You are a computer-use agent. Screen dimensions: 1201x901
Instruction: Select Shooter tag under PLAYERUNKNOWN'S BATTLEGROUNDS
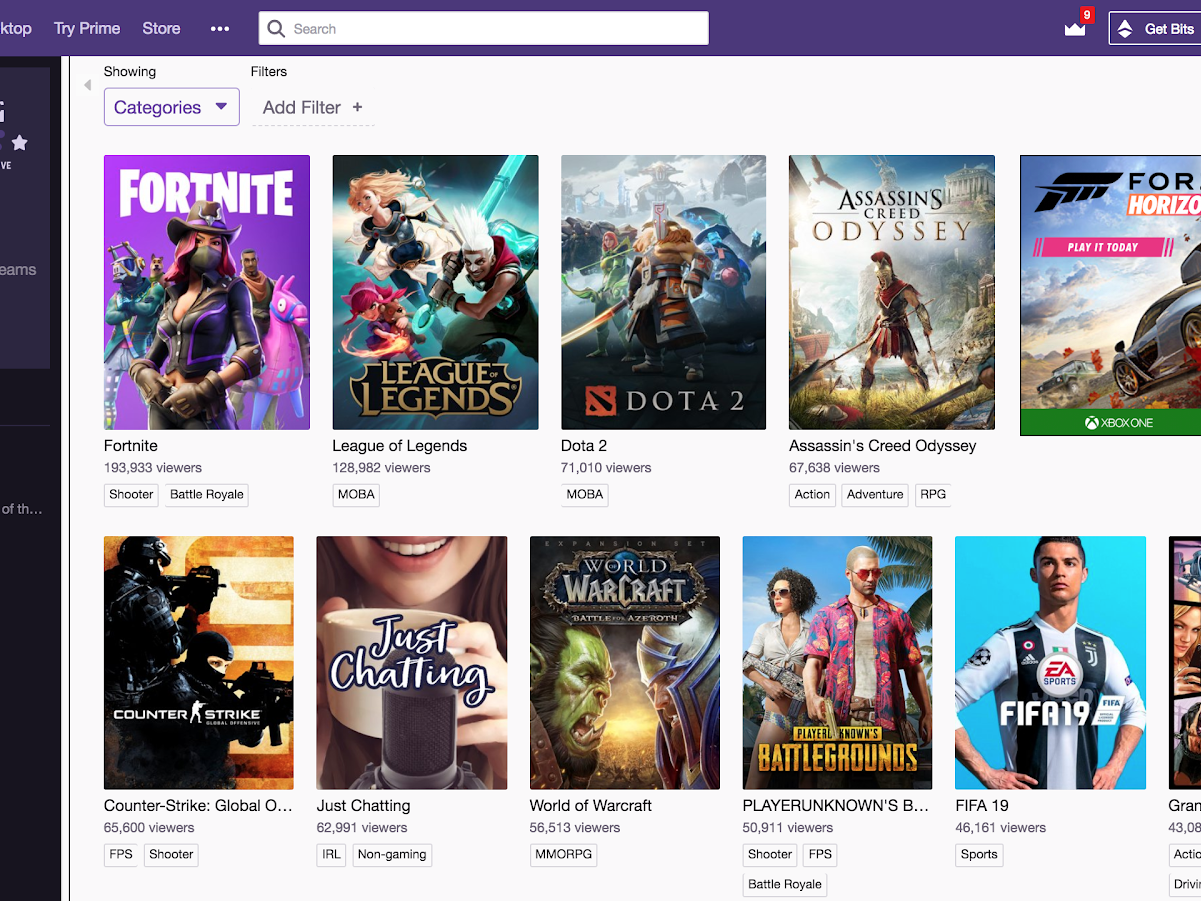(x=770, y=855)
